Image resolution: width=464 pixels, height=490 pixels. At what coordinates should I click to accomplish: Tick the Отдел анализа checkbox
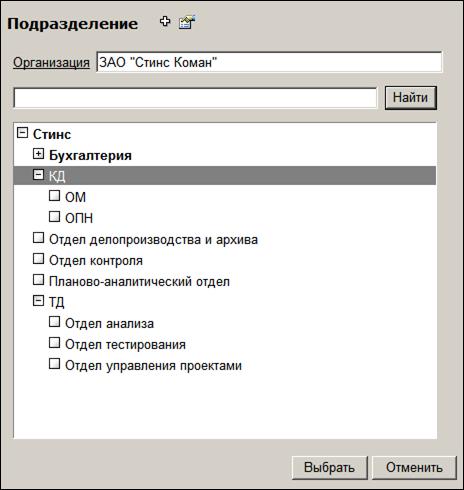(54, 322)
